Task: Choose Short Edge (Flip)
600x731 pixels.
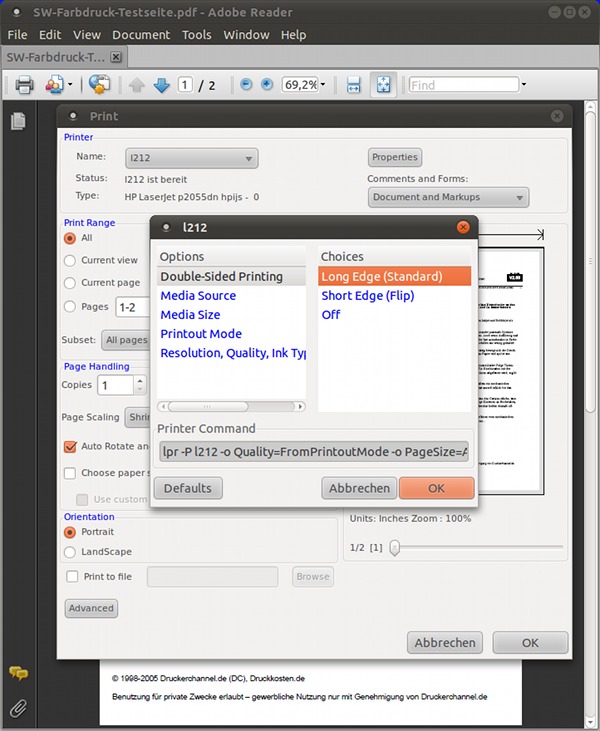Action: pos(394,296)
